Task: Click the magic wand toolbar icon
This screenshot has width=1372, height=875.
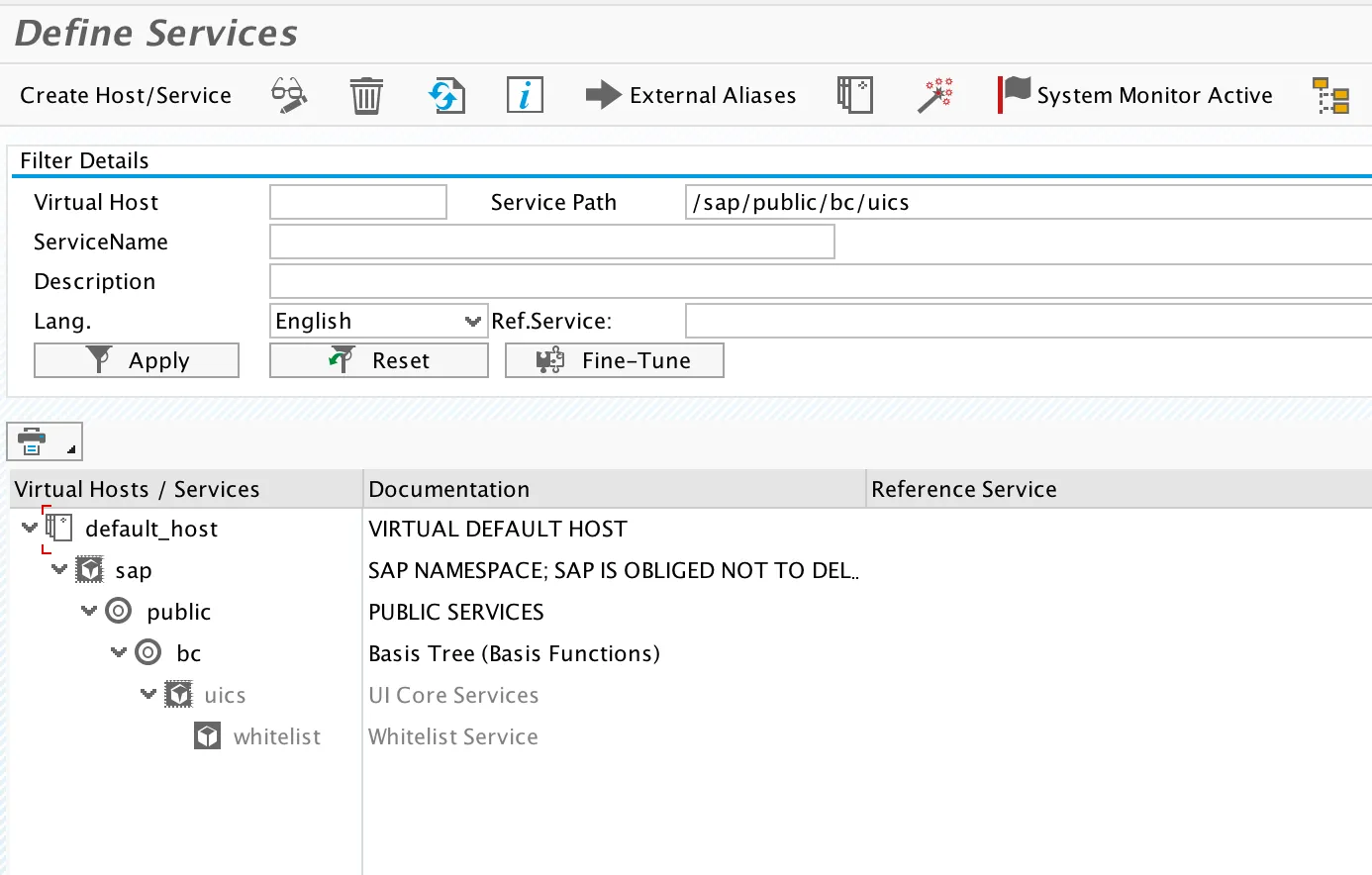Action: (x=934, y=96)
